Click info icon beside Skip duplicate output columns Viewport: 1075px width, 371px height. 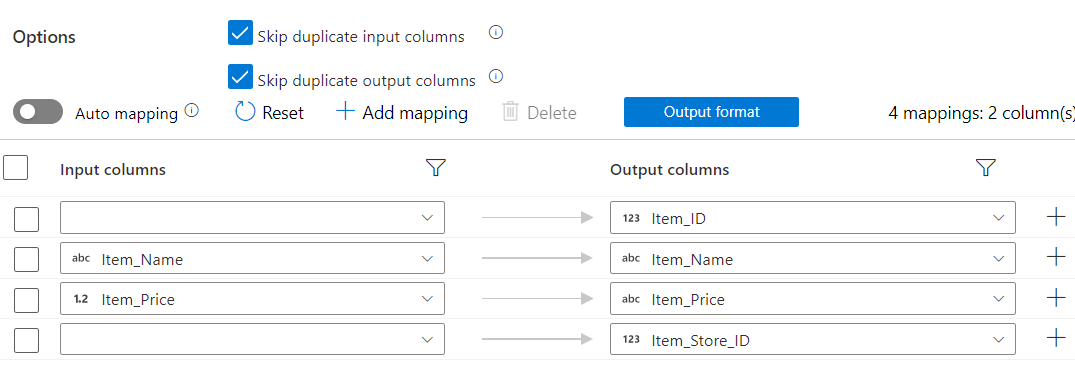[x=496, y=75]
